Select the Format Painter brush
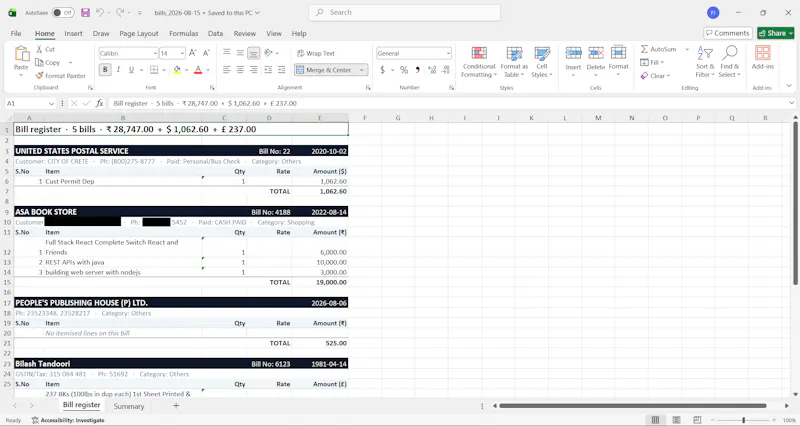The width and height of the screenshot is (800, 426). [39, 76]
